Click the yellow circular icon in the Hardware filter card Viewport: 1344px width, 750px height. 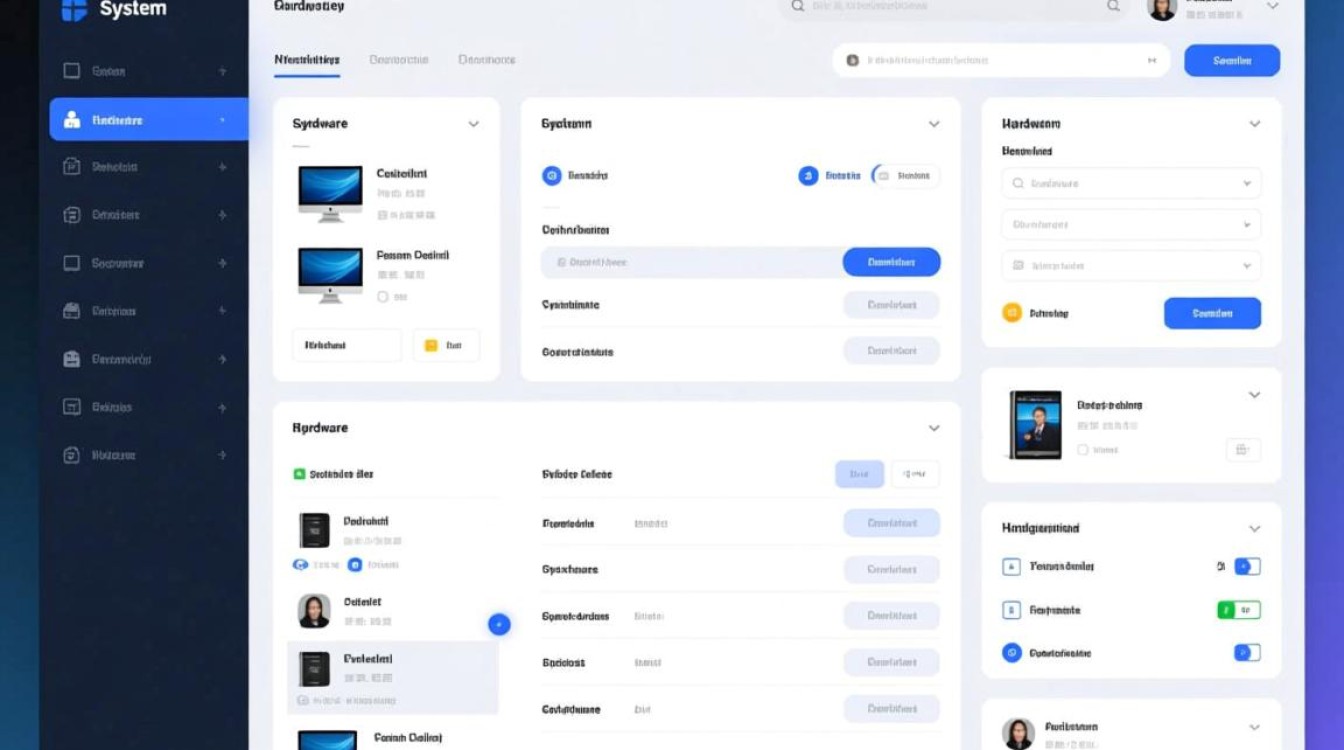1012,313
